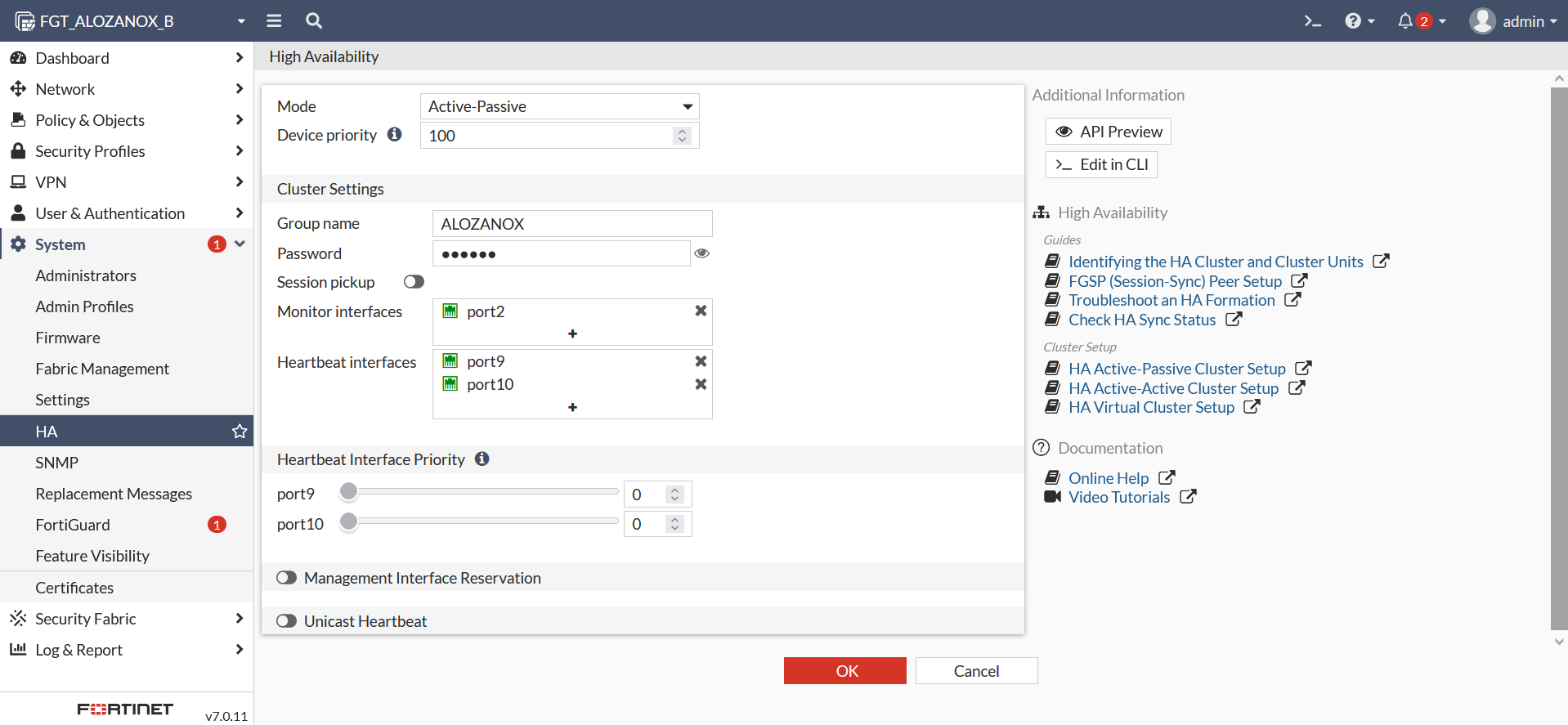Add HA to favorites with star icon

pyautogui.click(x=239, y=432)
